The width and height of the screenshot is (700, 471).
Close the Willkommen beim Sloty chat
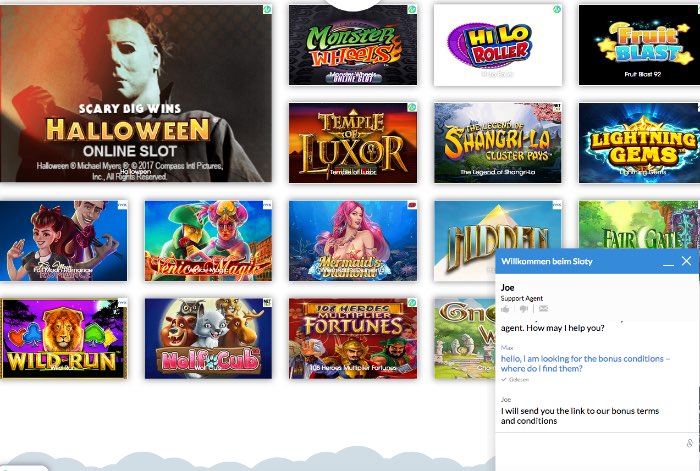coord(687,261)
